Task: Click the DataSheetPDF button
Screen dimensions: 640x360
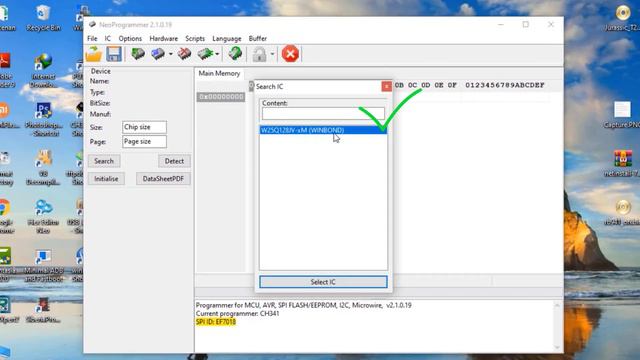Action: pos(163,179)
